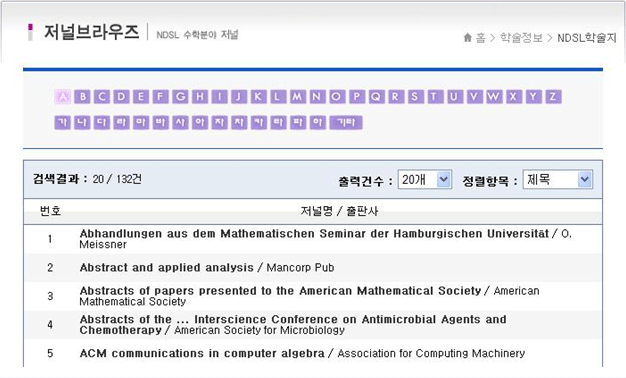Select the highlighted letter A filter

[63, 97]
